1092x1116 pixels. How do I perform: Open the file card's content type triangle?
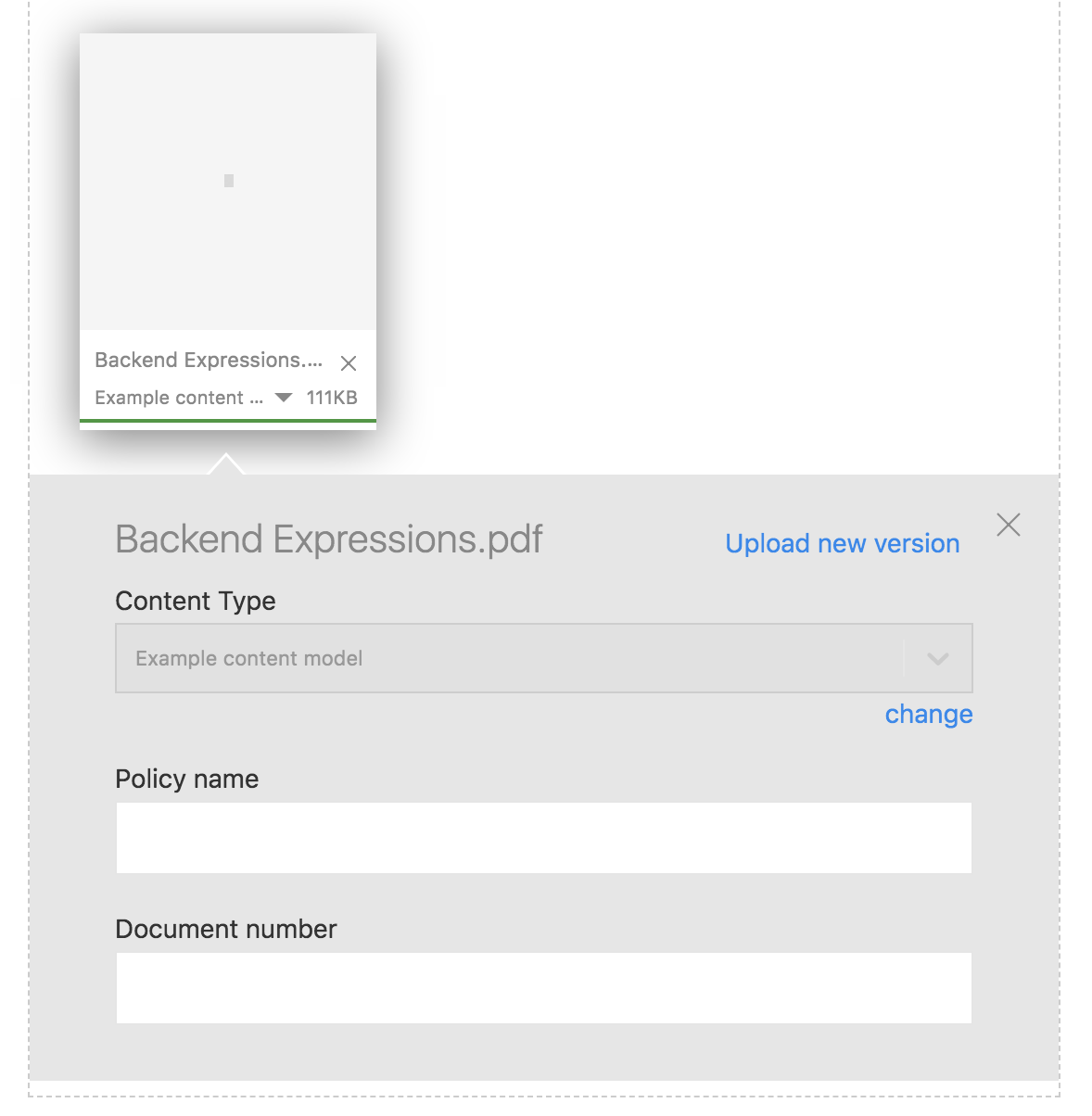(x=285, y=398)
